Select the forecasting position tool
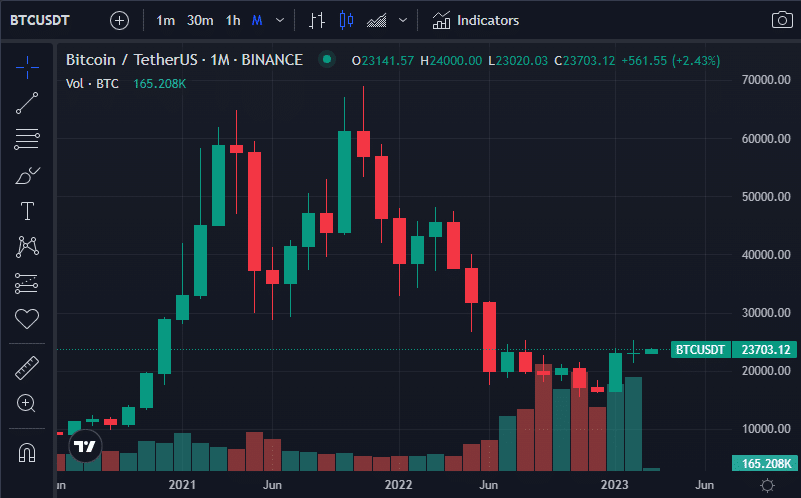 (27, 283)
